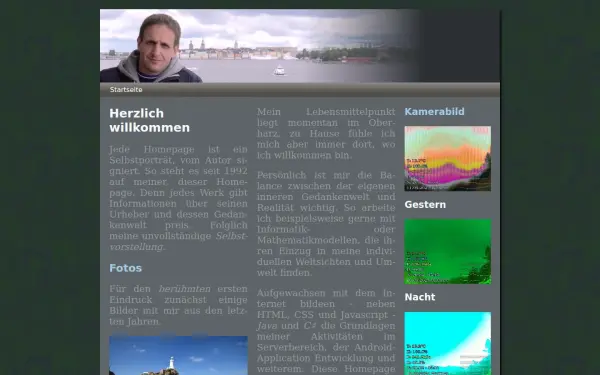Click the italic word 'Selbstvorstellung'

tap(178, 241)
